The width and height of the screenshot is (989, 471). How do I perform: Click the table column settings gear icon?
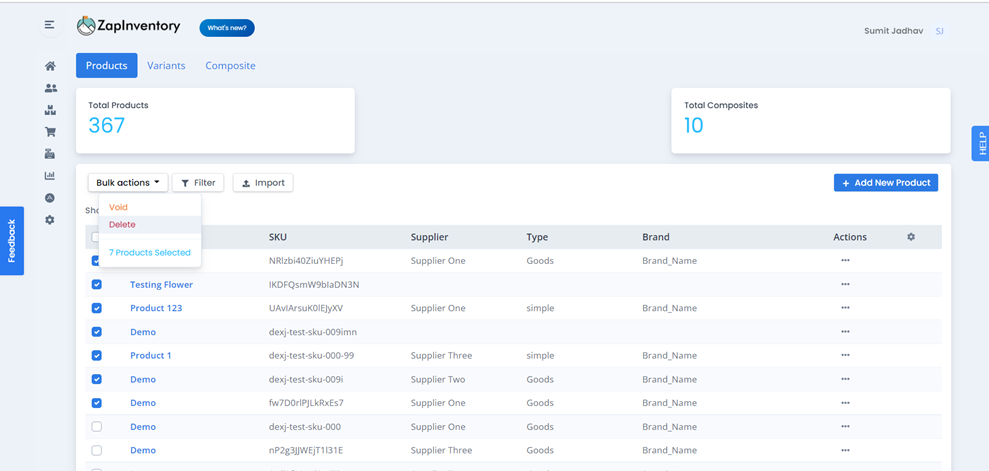(x=910, y=237)
